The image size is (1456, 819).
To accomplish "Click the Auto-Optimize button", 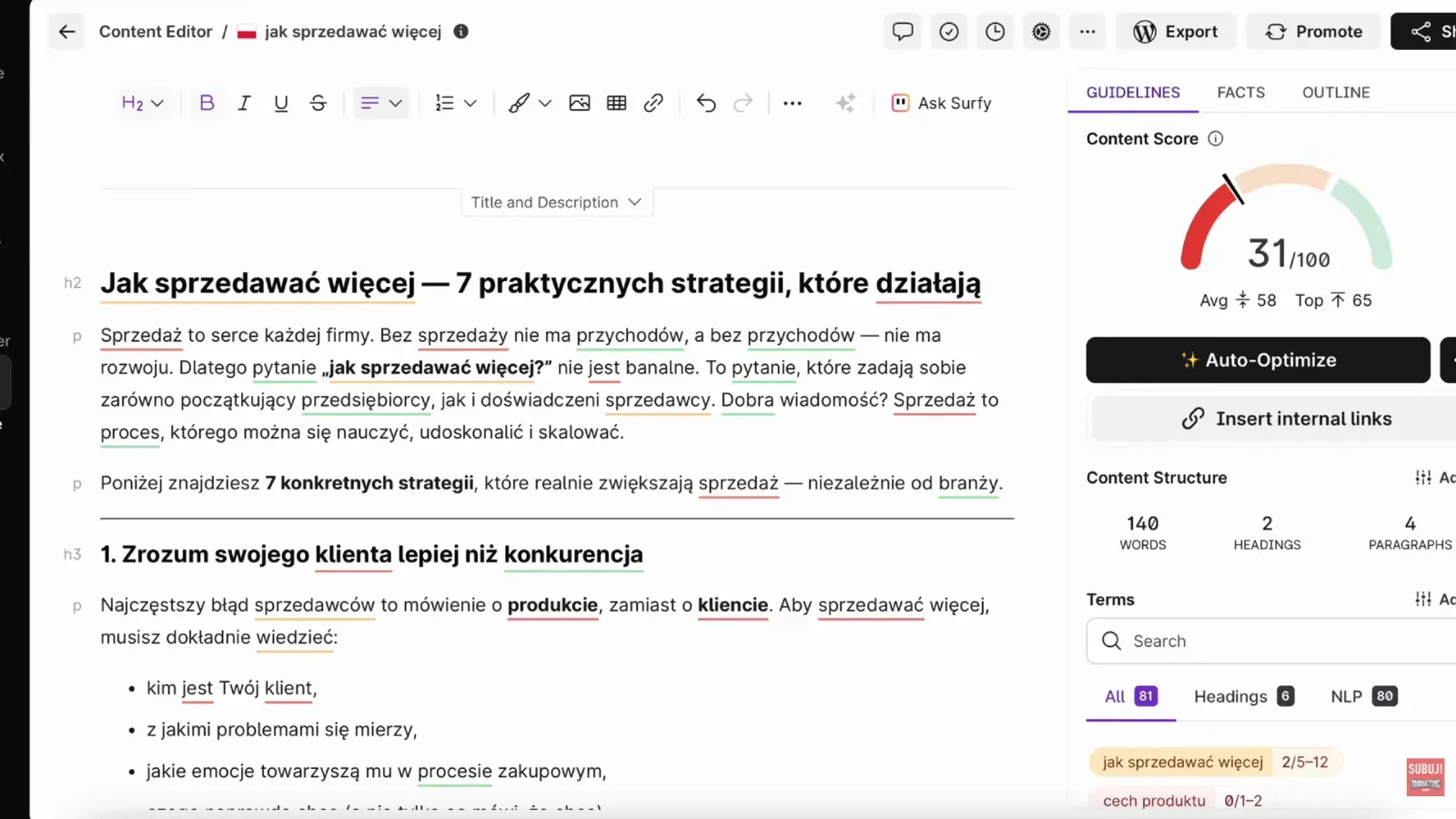I will click(x=1258, y=360).
